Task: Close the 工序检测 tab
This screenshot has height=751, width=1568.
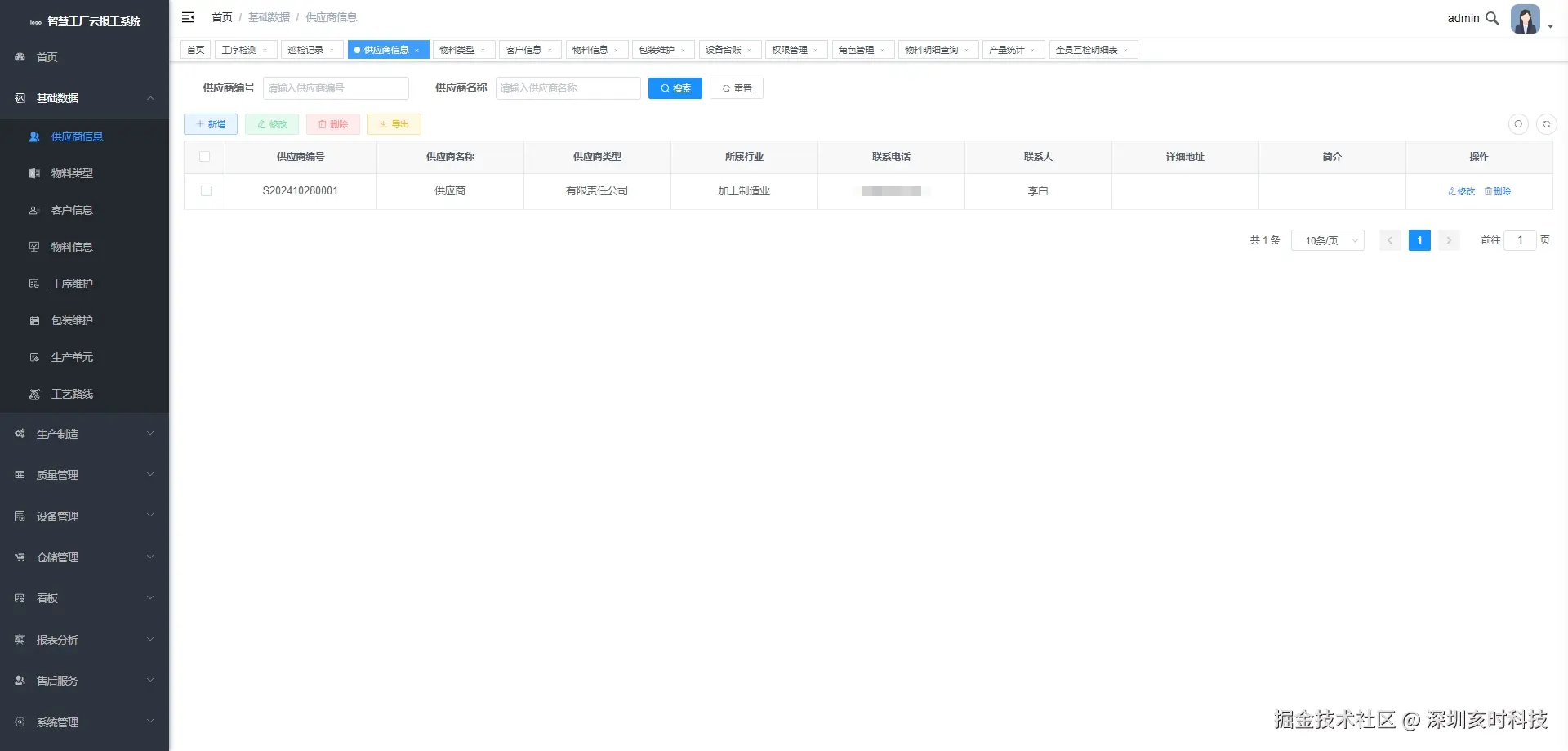Action: pos(265,51)
